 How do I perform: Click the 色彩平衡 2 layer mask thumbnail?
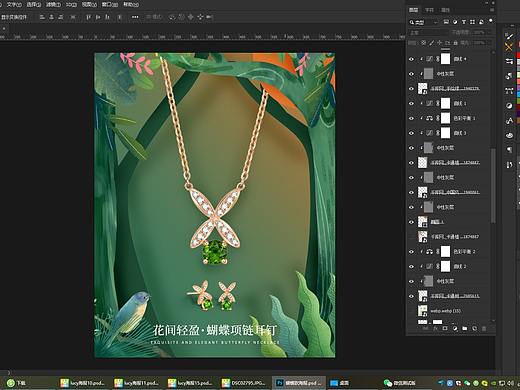[x=445, y=251]
